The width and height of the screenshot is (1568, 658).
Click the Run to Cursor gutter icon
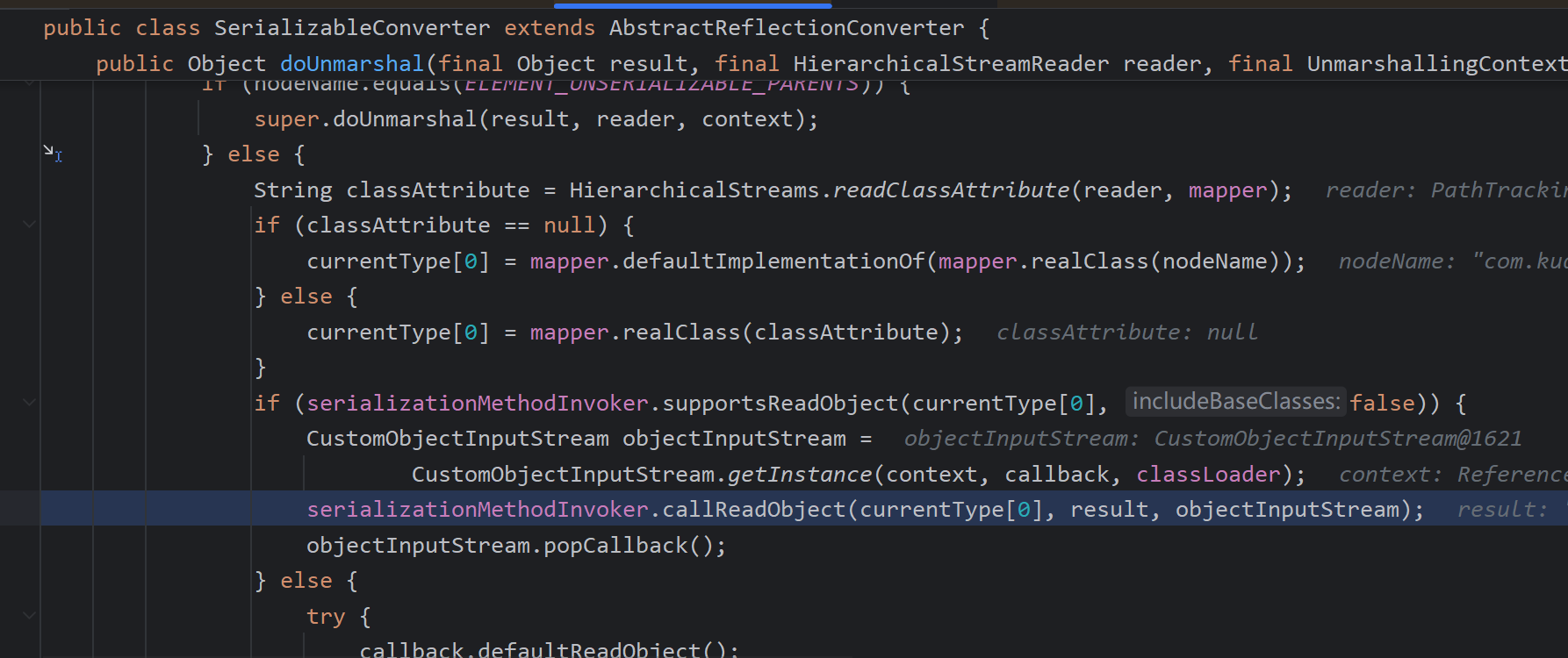pyautogui.click(x=53, y=154)
